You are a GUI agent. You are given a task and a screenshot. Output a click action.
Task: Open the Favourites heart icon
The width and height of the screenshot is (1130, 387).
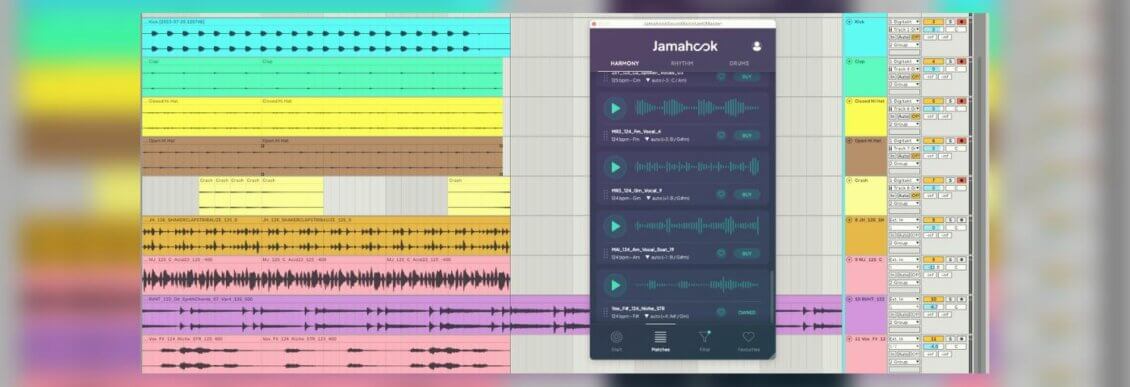coord(748,340)
